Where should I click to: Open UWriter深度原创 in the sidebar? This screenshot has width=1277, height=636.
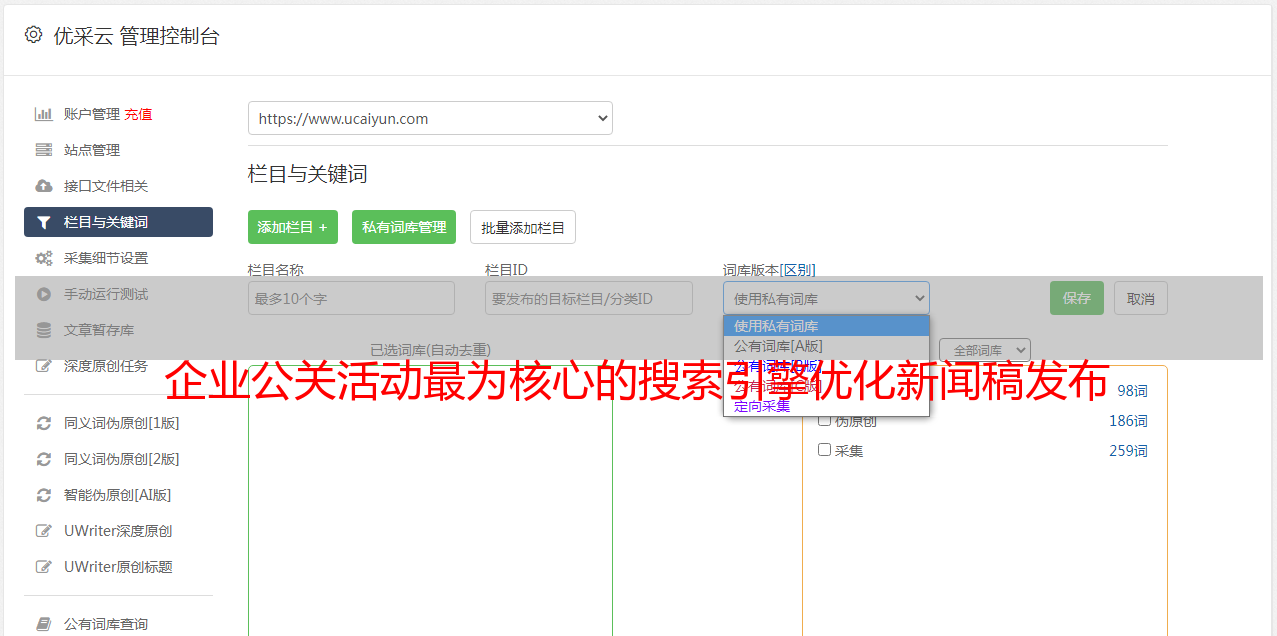[118, 531]
